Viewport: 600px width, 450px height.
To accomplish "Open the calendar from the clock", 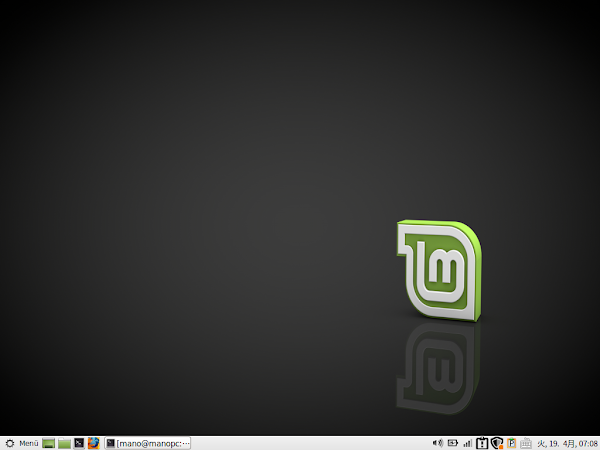I will click(567, 443).
